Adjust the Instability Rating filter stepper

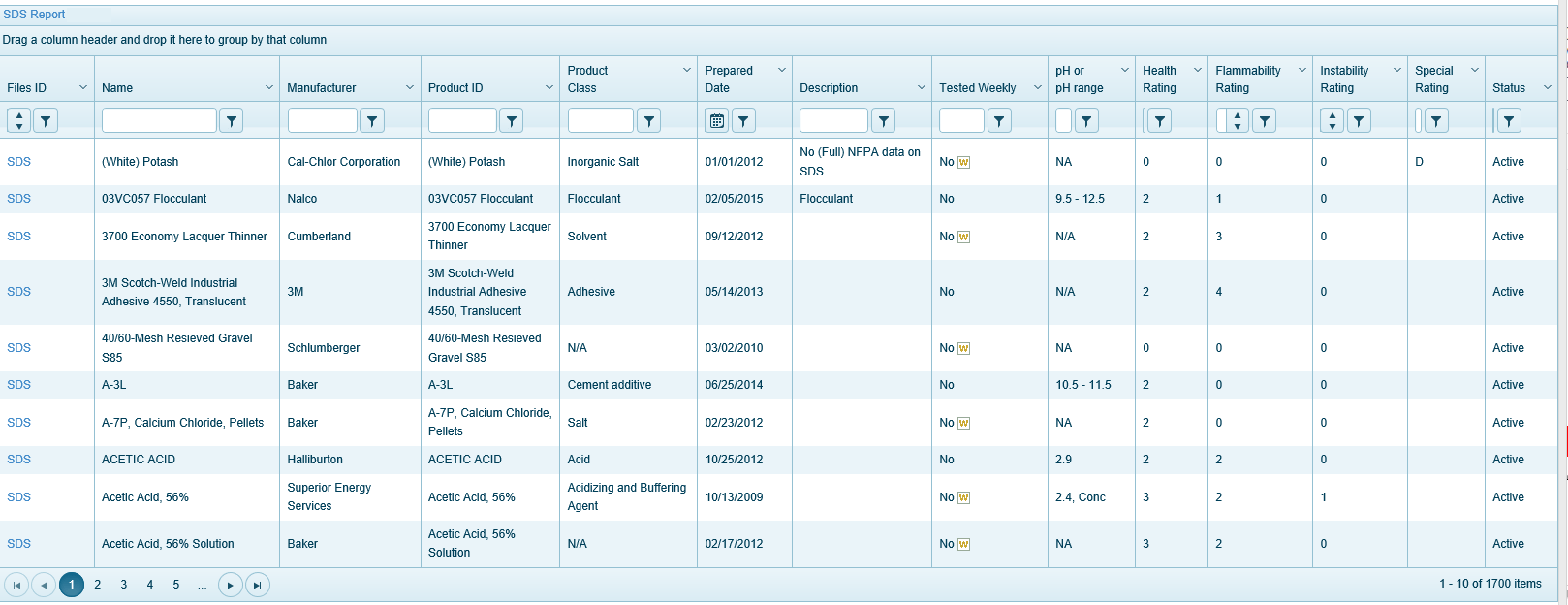click(1333, 120)
